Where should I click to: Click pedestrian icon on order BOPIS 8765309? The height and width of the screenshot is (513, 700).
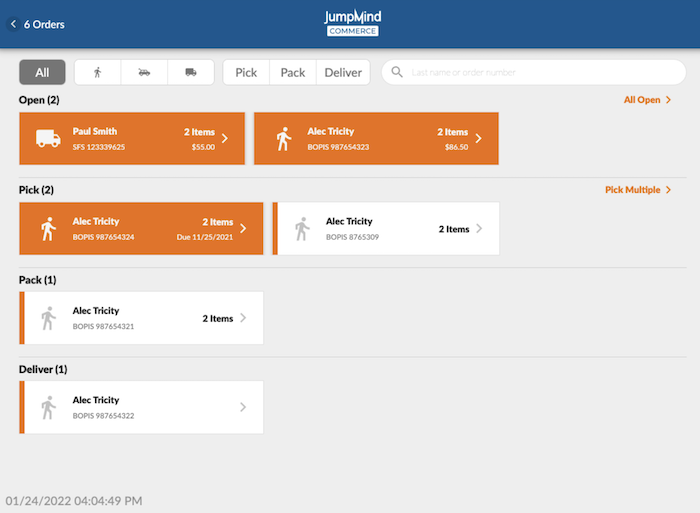tap(302, 229)
